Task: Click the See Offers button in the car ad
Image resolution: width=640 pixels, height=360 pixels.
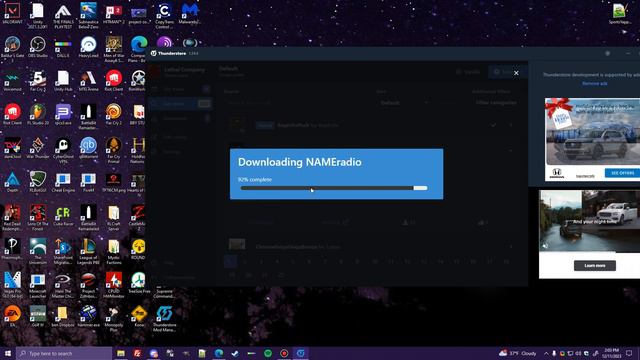Action: (622, 173)
